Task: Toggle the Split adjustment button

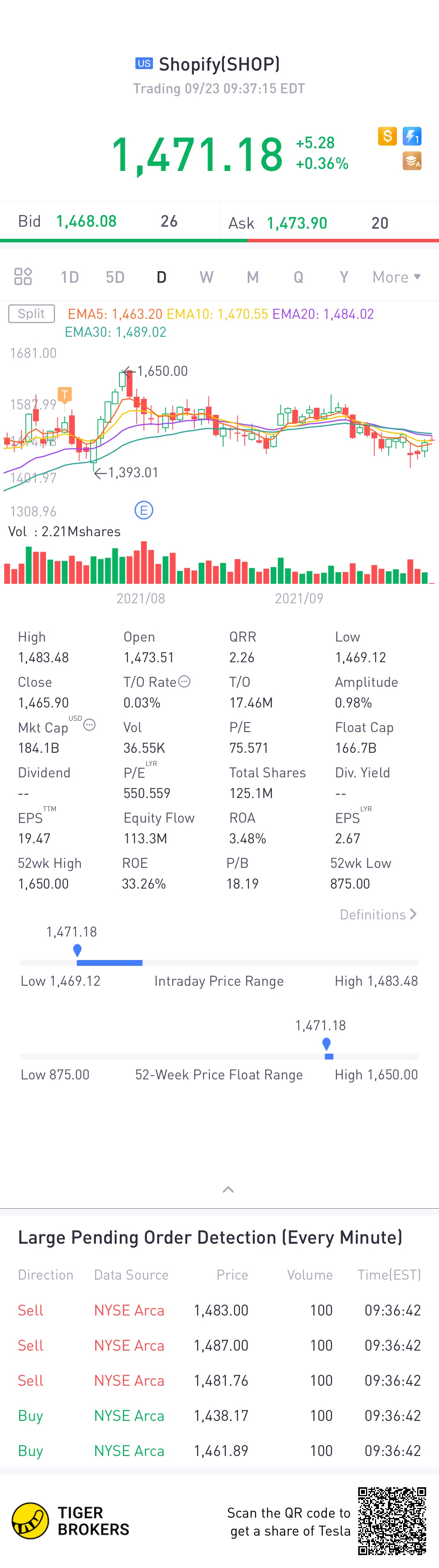Action: [32, 313]
